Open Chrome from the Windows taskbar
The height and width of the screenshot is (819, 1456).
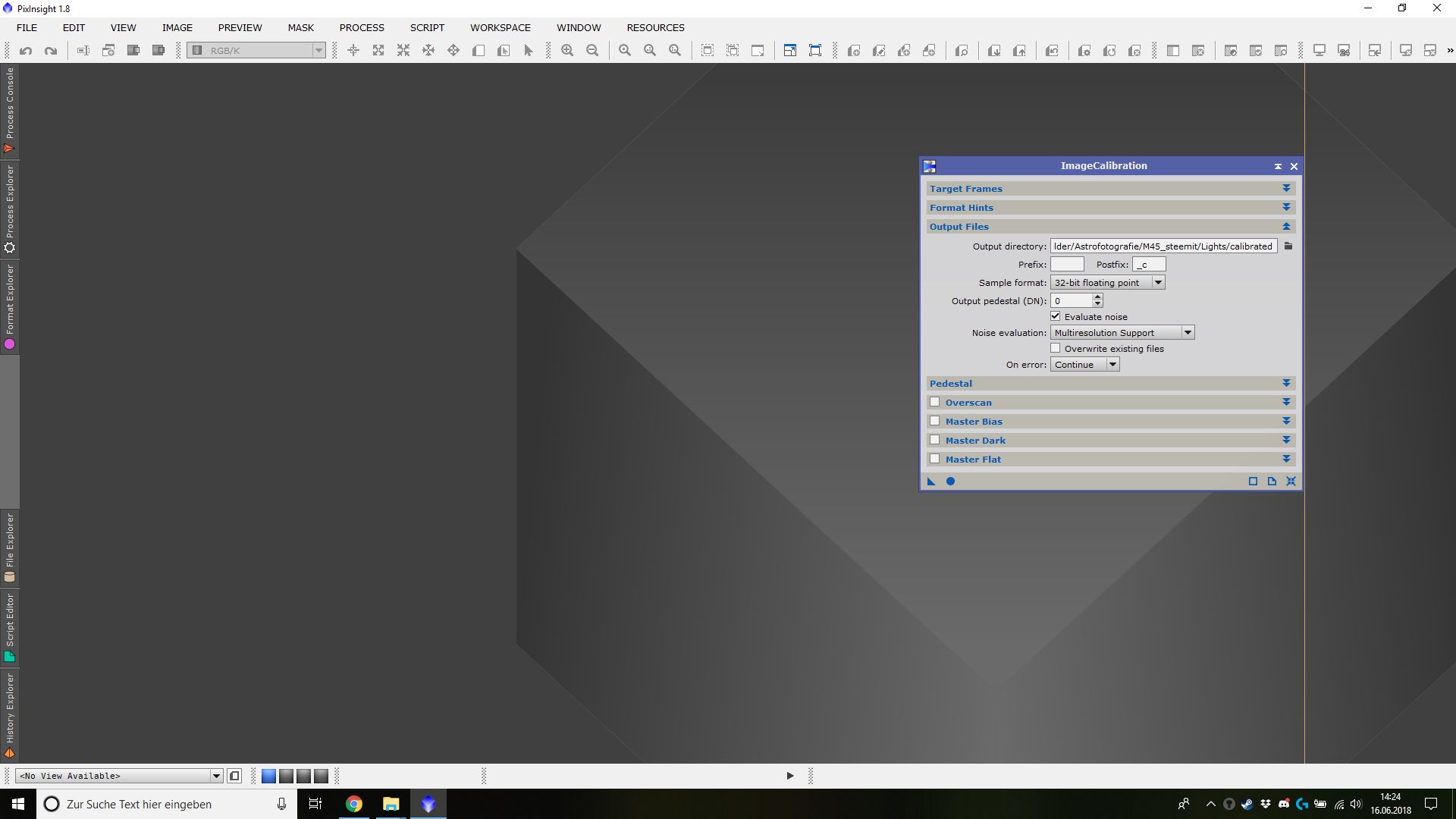tap(354, 804)
